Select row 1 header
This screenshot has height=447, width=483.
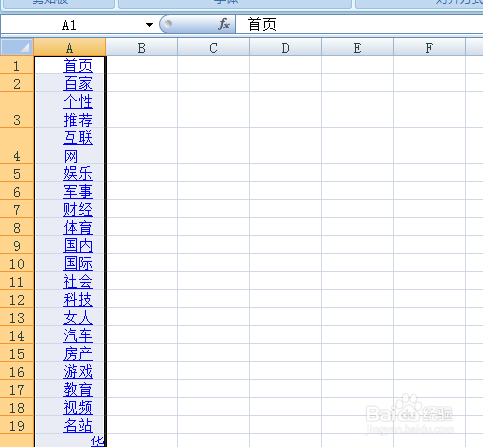[x=17, y=65]
